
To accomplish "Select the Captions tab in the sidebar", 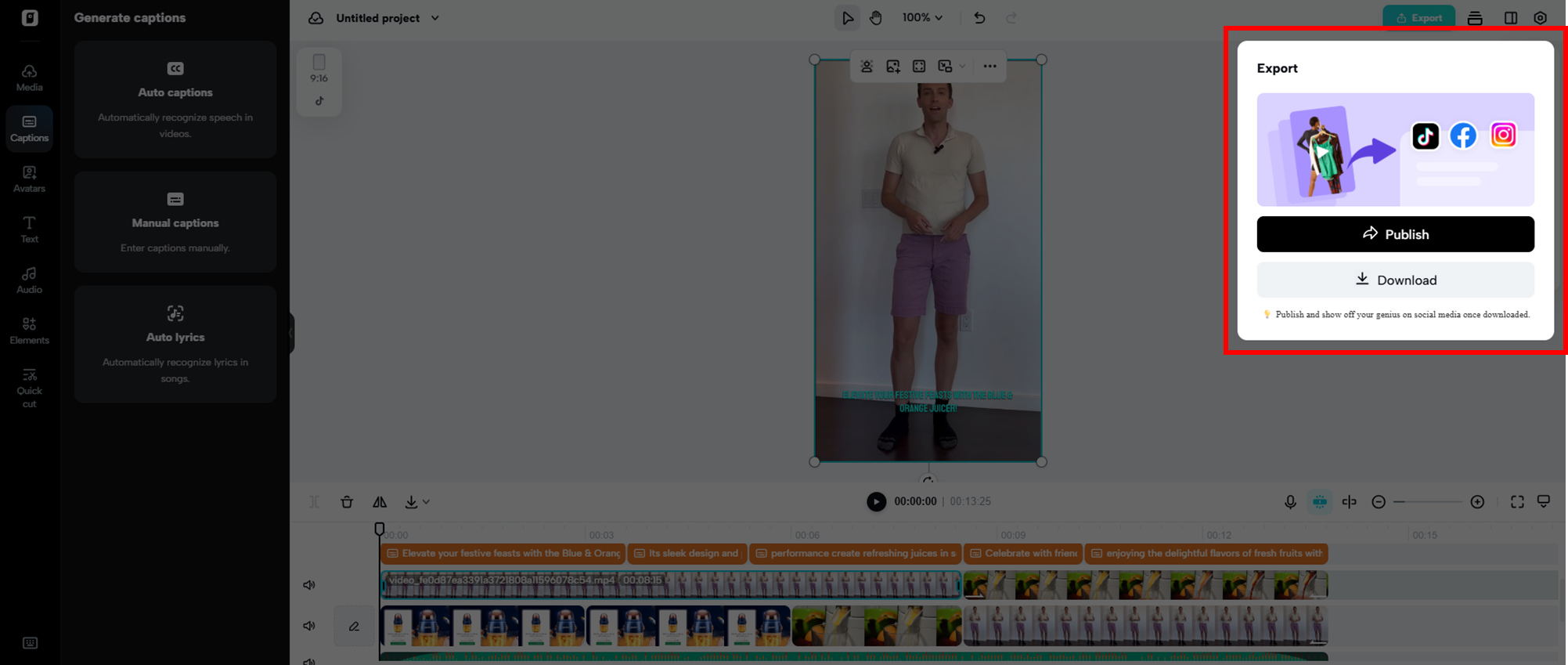I will (29, 128).
